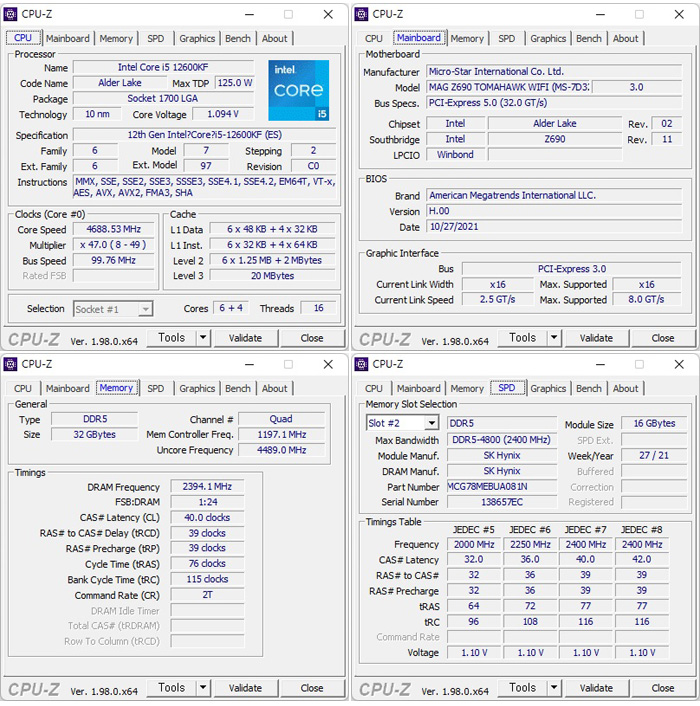The width and height of the screenshot is (700, 706).
Task: Click the JEDEC #8 CAS# Latency 42.0 cell
Action: click(x=642, y=560)
